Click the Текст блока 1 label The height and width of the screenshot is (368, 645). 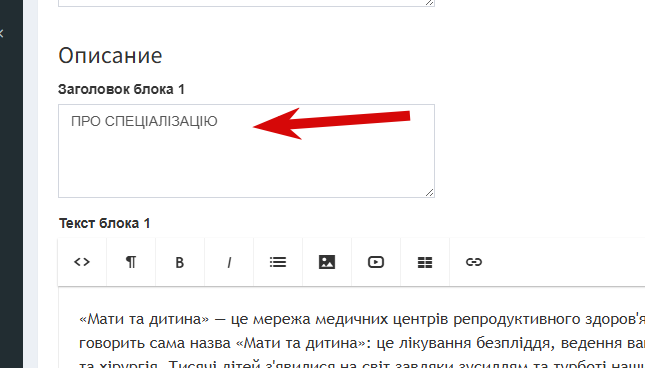pos(104,223)
